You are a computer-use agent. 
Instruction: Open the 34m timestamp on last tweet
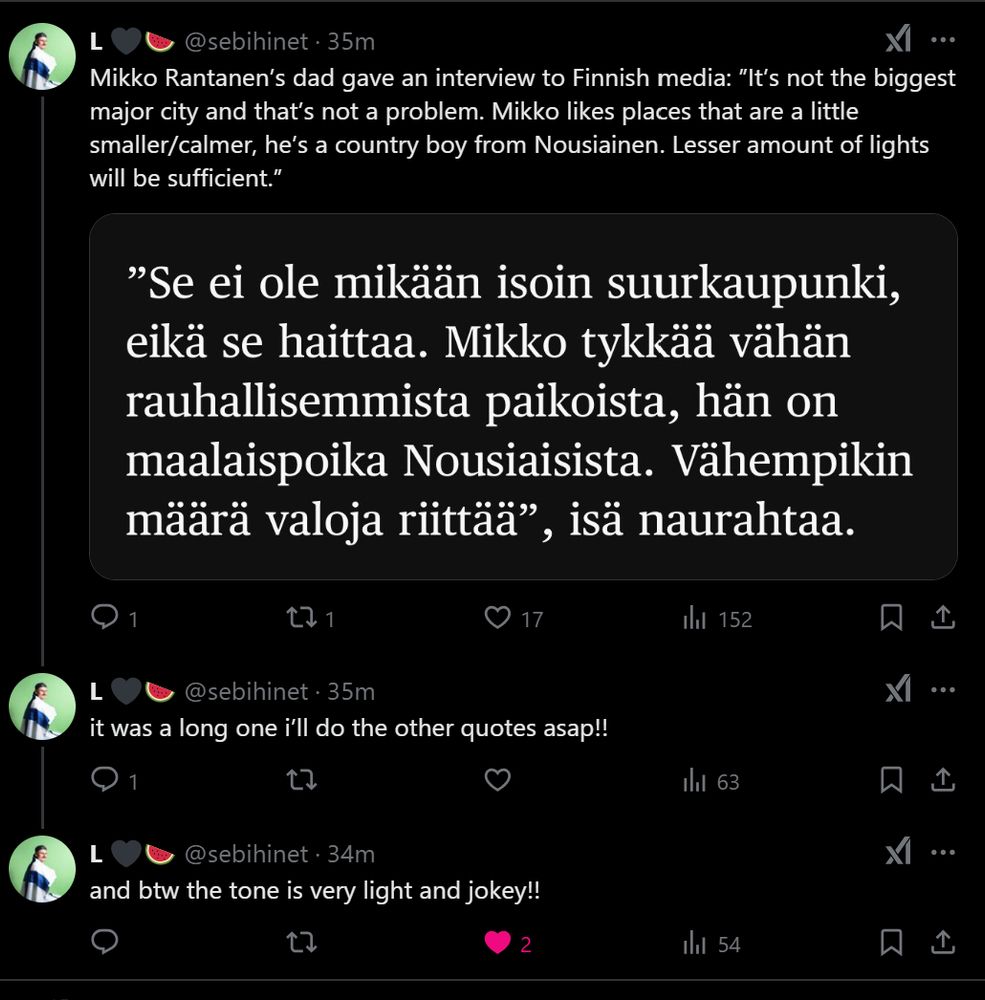(352, 854)
